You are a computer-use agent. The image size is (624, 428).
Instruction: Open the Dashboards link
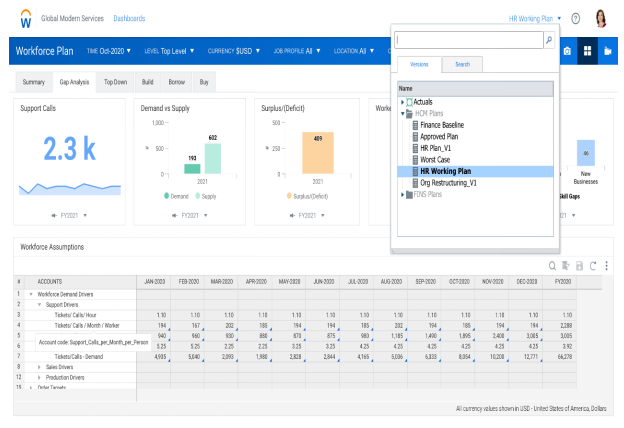pyautogui.click(x=129, y=18)
